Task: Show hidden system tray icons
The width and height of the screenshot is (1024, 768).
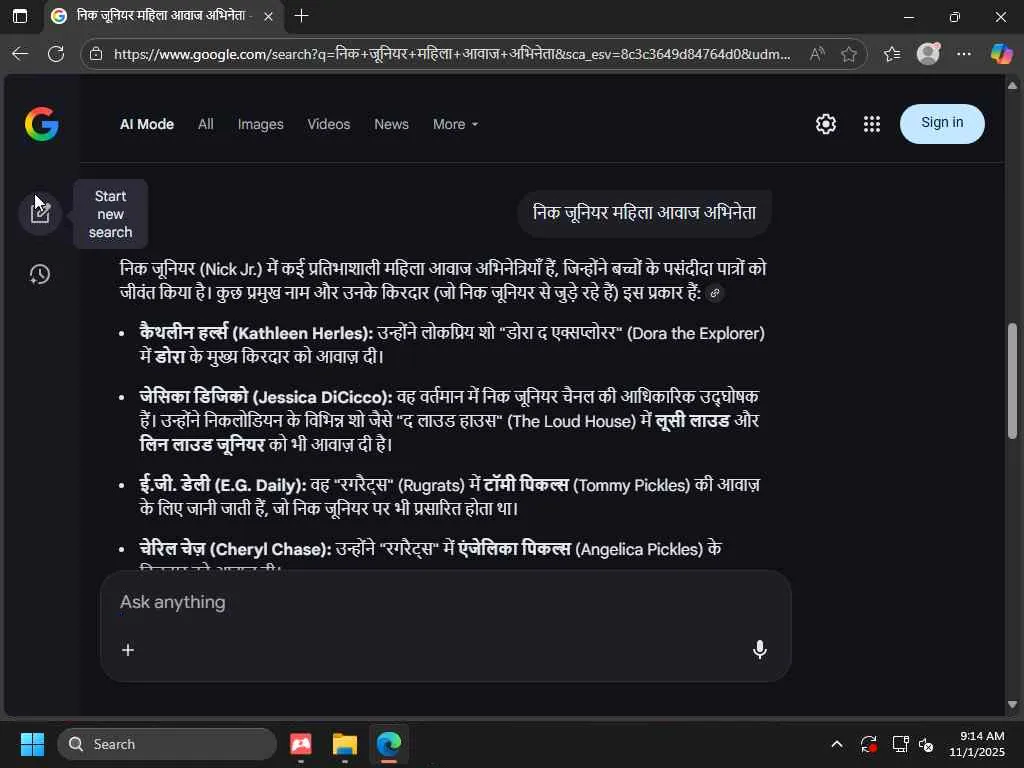Action: [x=837, y=744]
